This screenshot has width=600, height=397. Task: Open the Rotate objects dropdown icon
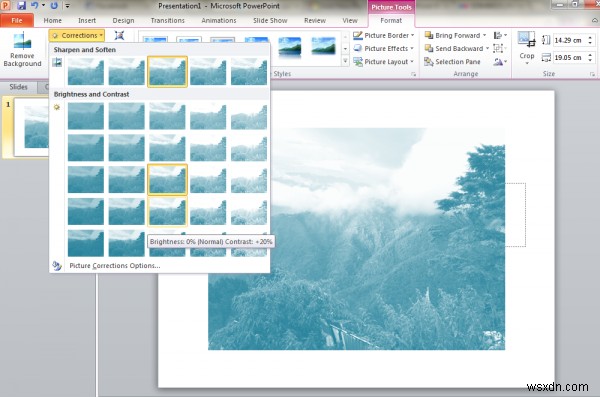click(x=500, y=62)
